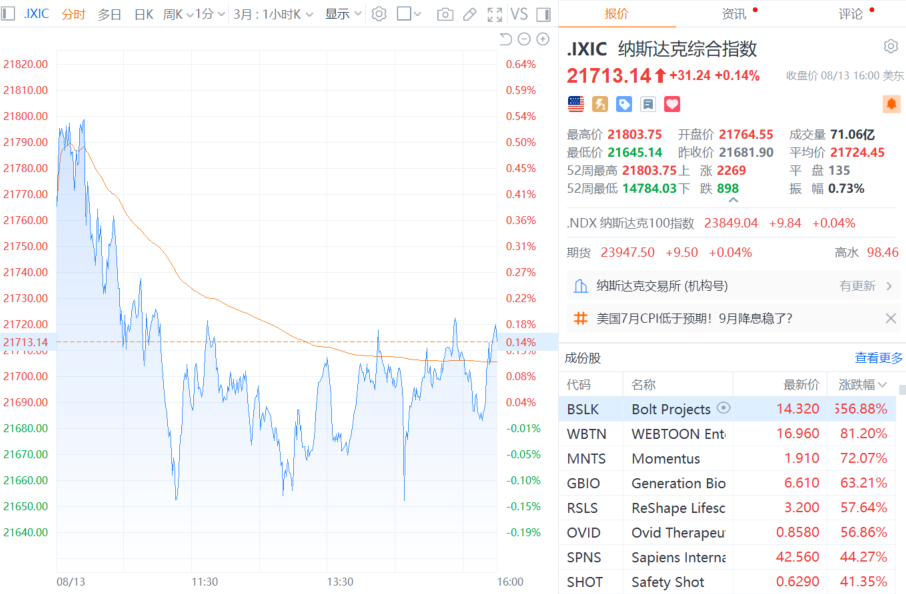The image size is (906, 594).
Task: Select the GBIO Generation Bio row
Action: [727, 483]
